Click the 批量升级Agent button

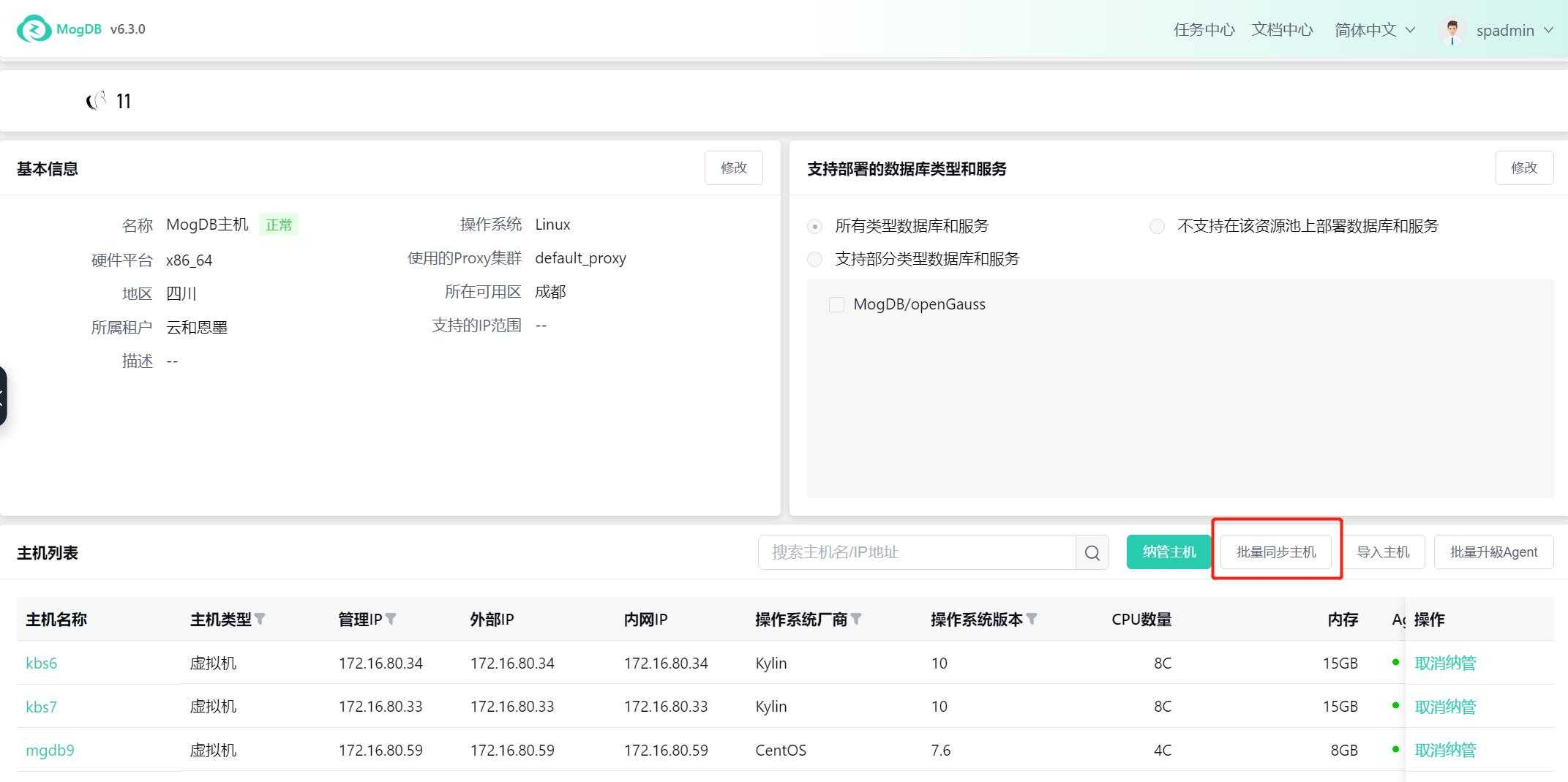pyautogui.click(x=1493, y=552)
